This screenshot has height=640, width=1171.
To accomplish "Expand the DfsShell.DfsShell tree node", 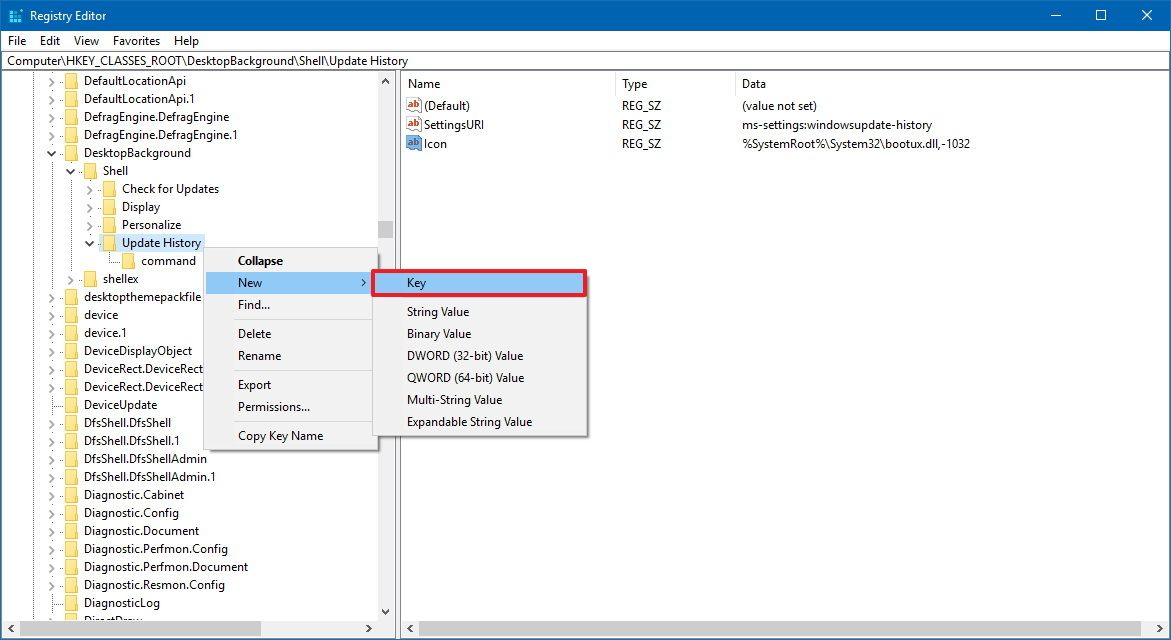I will pyautogui.click(x=51, y=422).
